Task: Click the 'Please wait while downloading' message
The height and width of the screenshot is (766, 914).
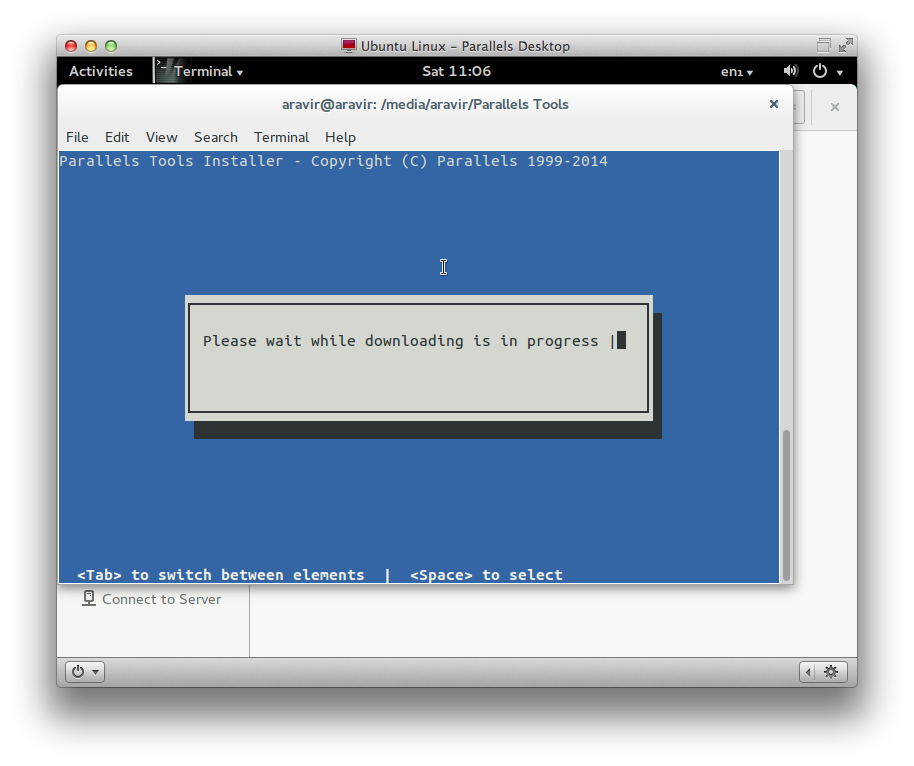Action: click(400, 341)
